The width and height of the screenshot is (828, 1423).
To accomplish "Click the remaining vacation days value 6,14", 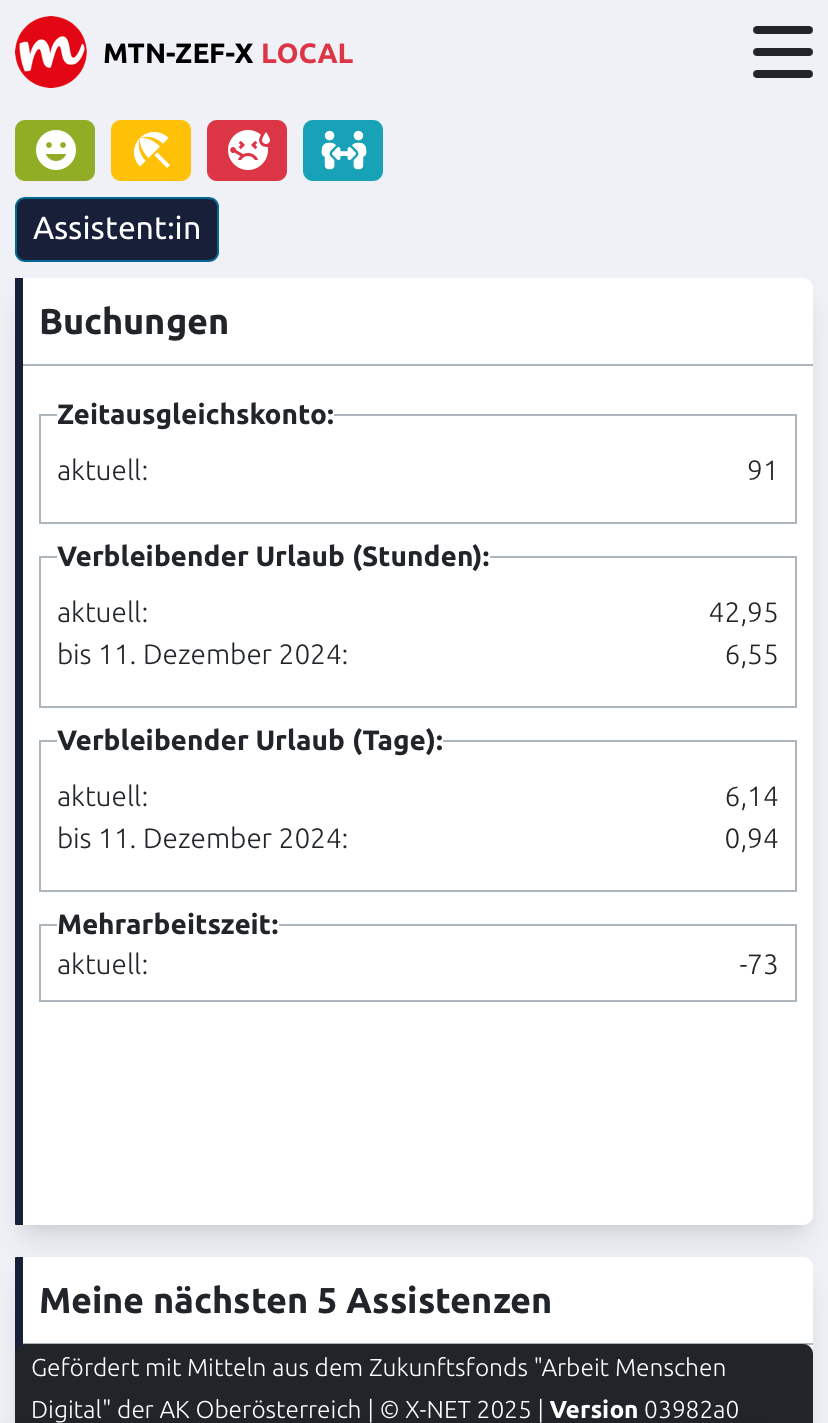I will [751, 797].
